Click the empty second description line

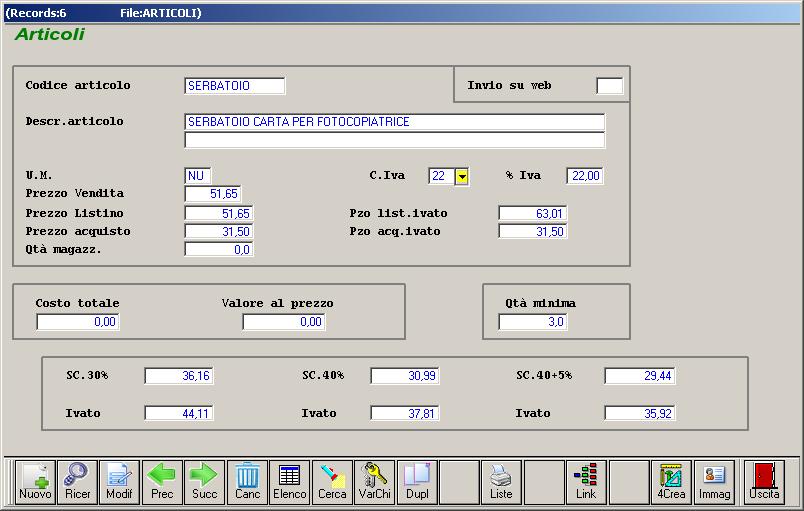394,140
